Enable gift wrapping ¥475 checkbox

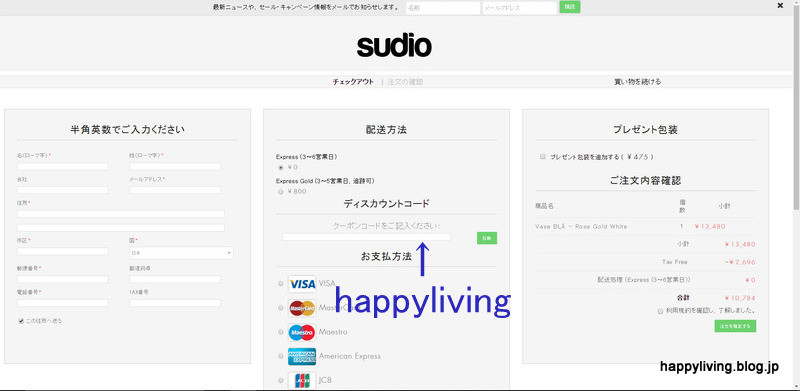tap(543, 157)
